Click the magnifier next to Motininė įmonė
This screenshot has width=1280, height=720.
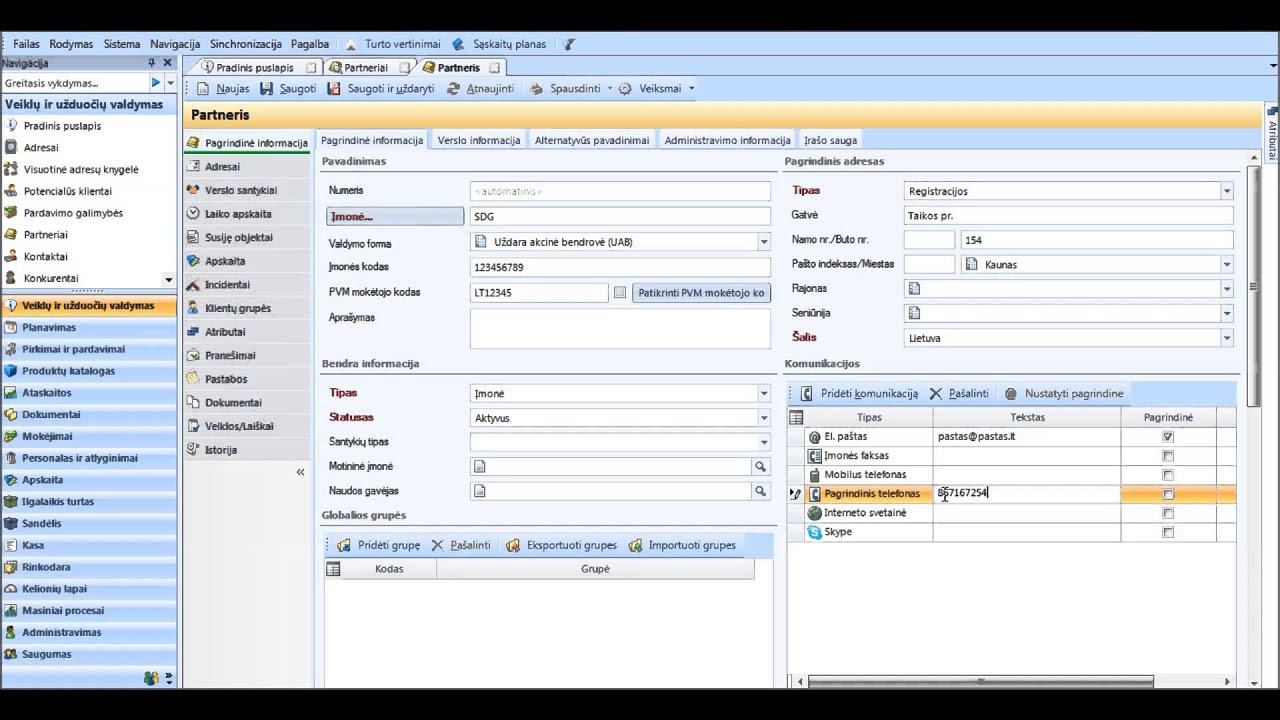[761, 467]
